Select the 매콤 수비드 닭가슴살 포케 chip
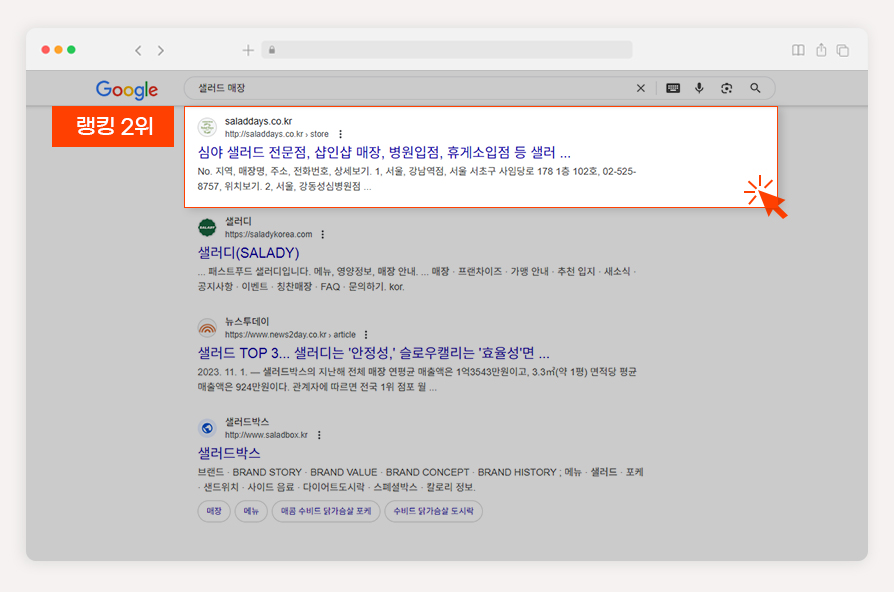 click(x=326, y=511)
